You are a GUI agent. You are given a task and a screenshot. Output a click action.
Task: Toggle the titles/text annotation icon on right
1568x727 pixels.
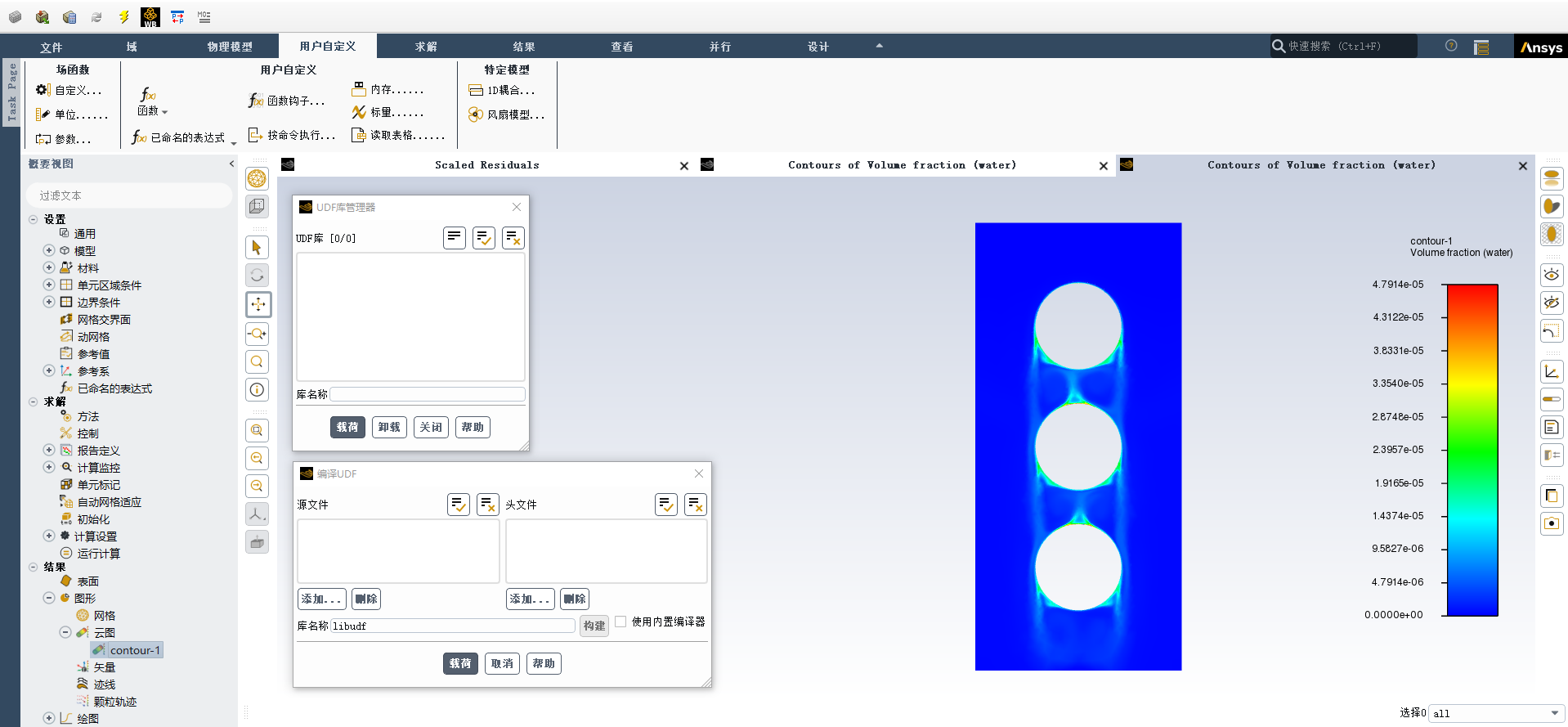(1552, 427)
